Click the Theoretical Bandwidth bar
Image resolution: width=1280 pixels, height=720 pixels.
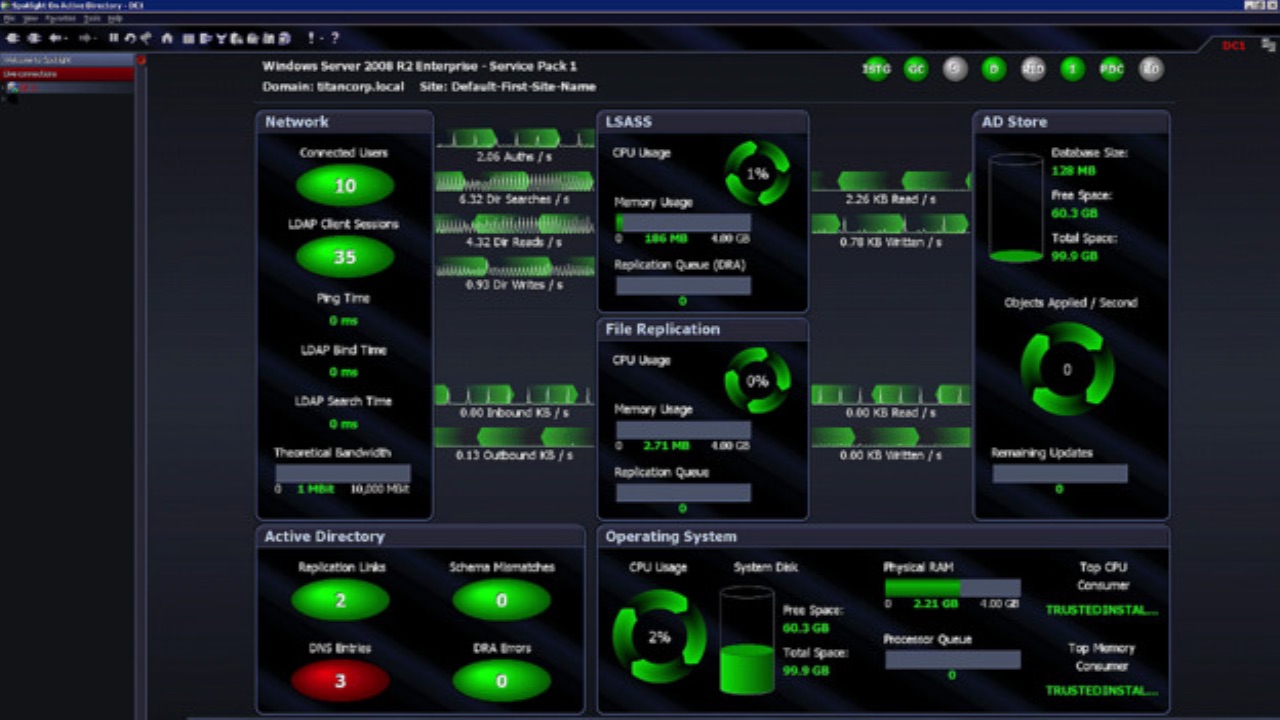tap(343, 473)
